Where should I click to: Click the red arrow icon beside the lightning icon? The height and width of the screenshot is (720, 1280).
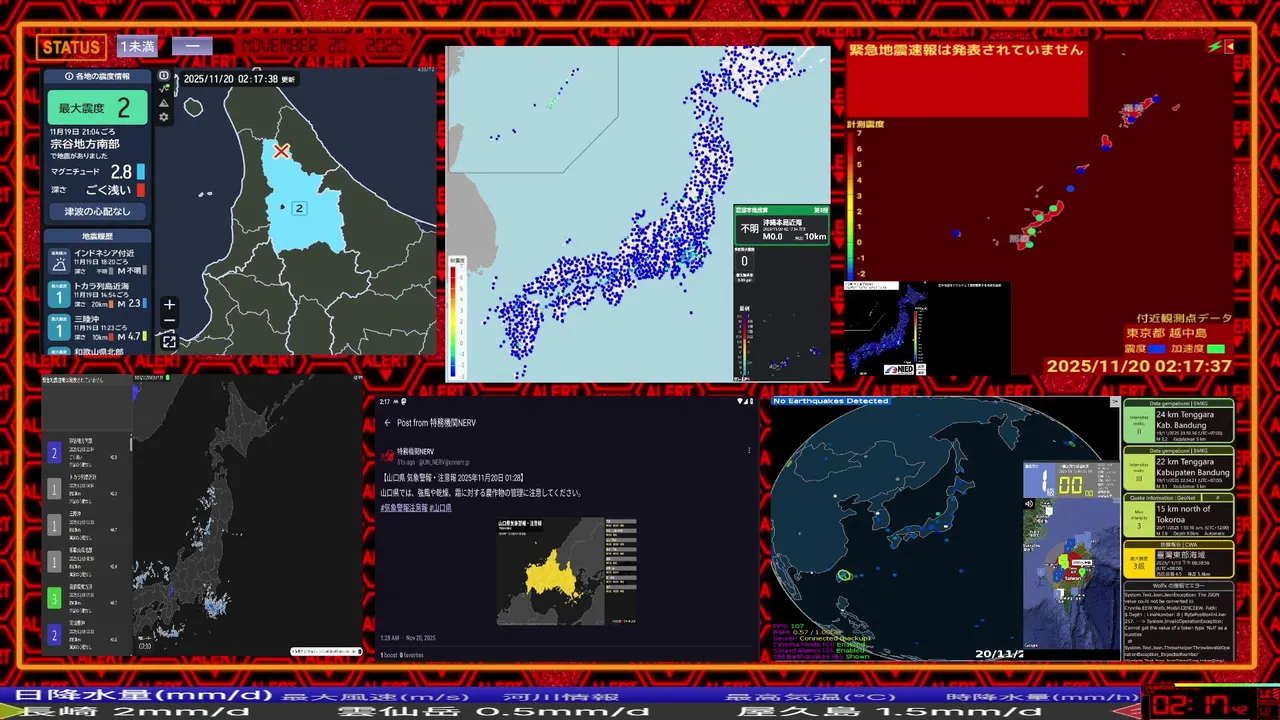[x=1230, y=46]
